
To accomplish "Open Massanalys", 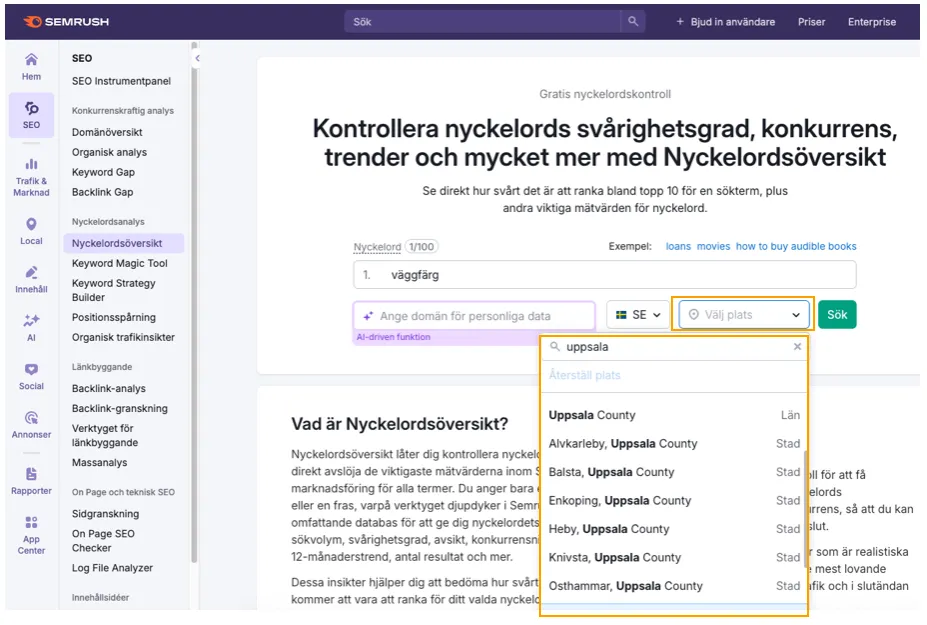I will pyautogui.click(x=99, y=462).
